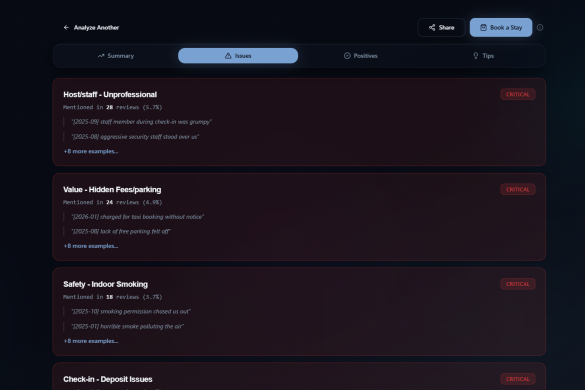Viewport: 585px width, 390px height.
Task: Click CRITICAL badge on Safety - Indoor Smoking card
Action: point(517,284)
